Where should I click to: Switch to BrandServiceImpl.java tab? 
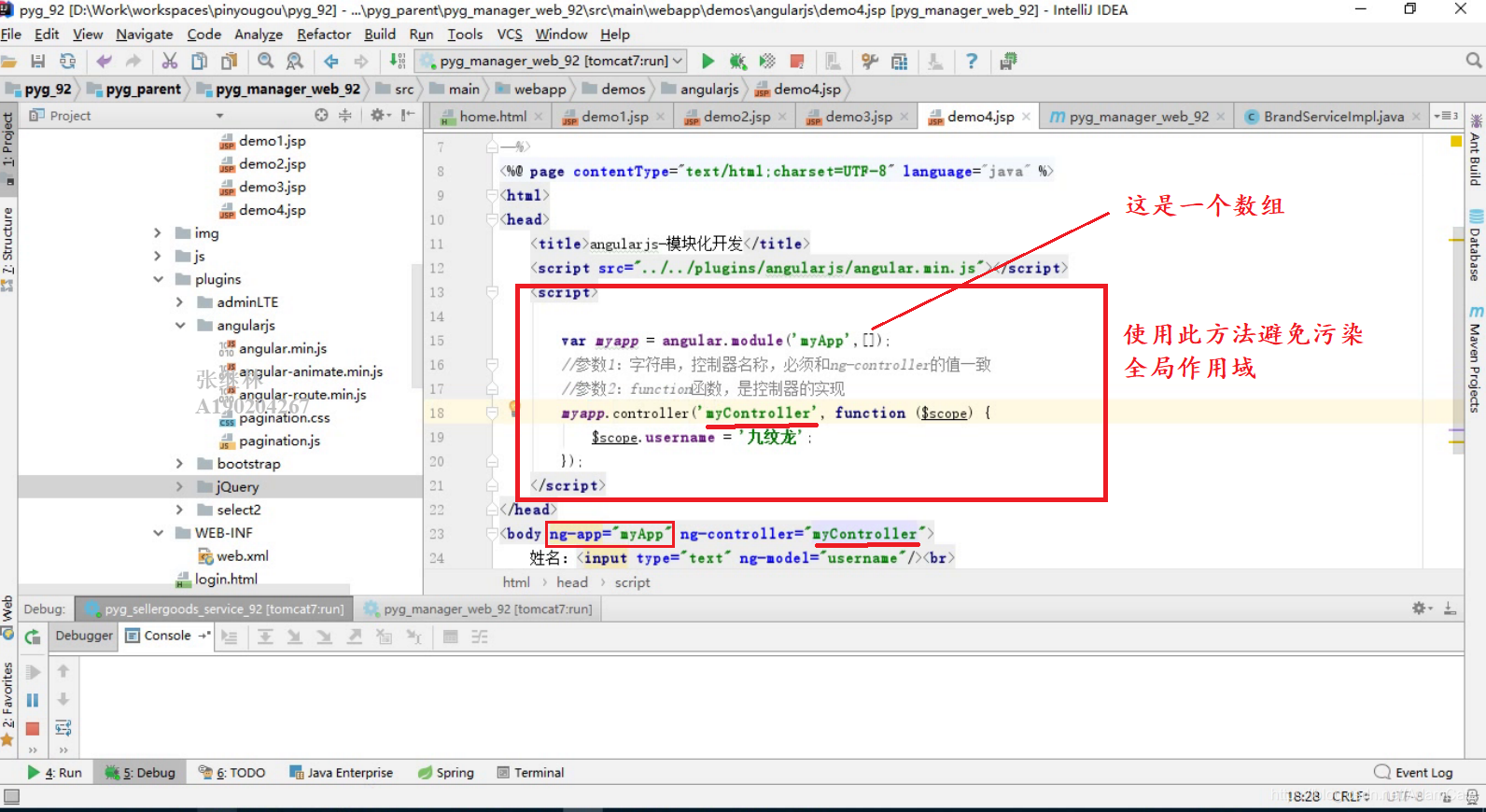point(1333,117)
